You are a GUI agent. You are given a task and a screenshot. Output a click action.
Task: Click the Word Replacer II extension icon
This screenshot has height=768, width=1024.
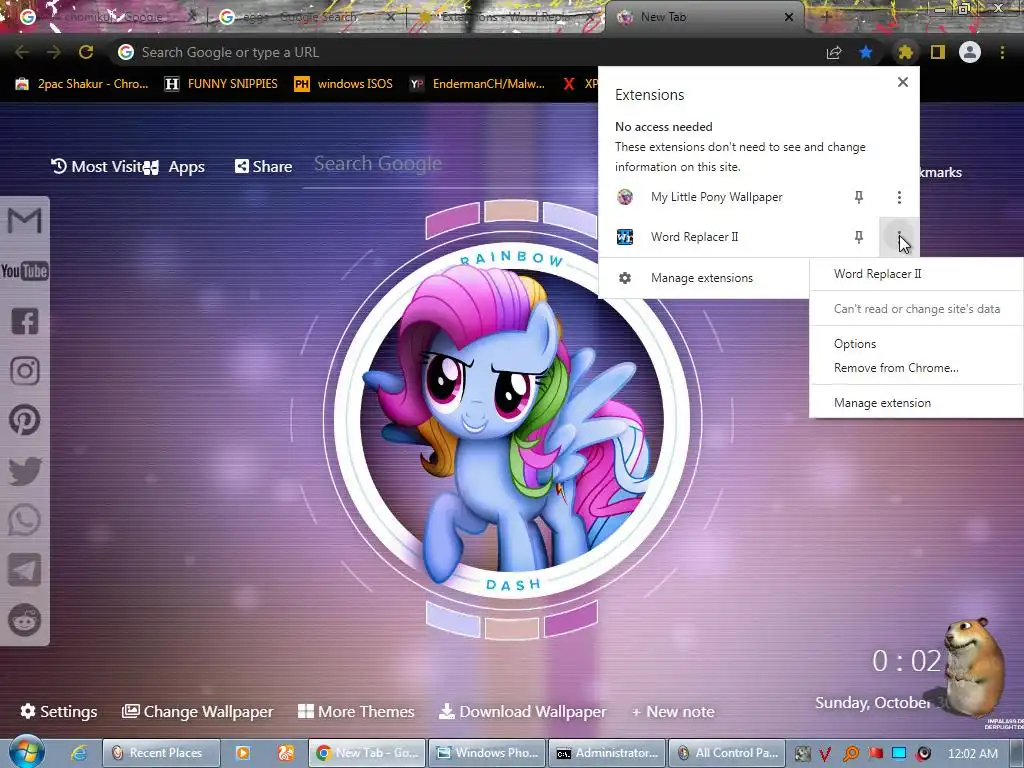pyautogui.click(x=625, y=237)
